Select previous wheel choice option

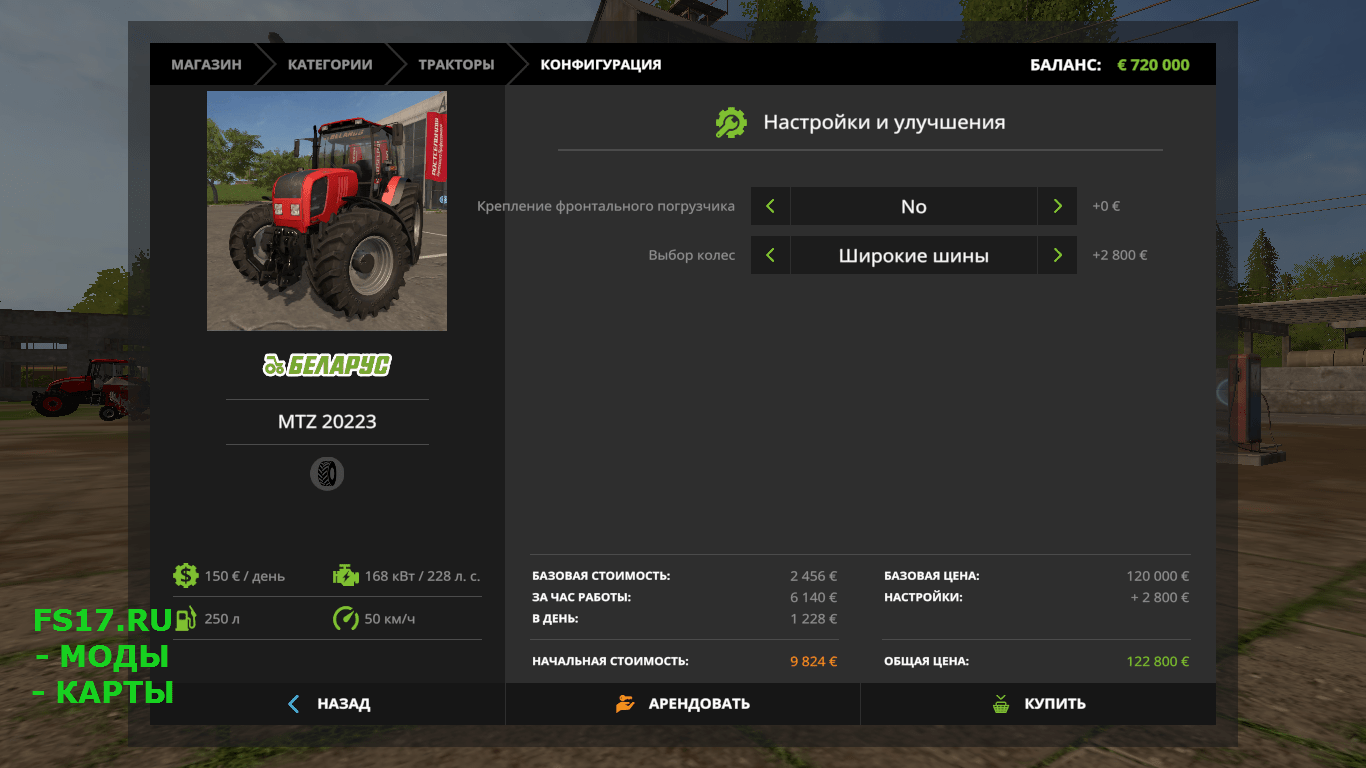pyautogui.click(x=770, y=255)
